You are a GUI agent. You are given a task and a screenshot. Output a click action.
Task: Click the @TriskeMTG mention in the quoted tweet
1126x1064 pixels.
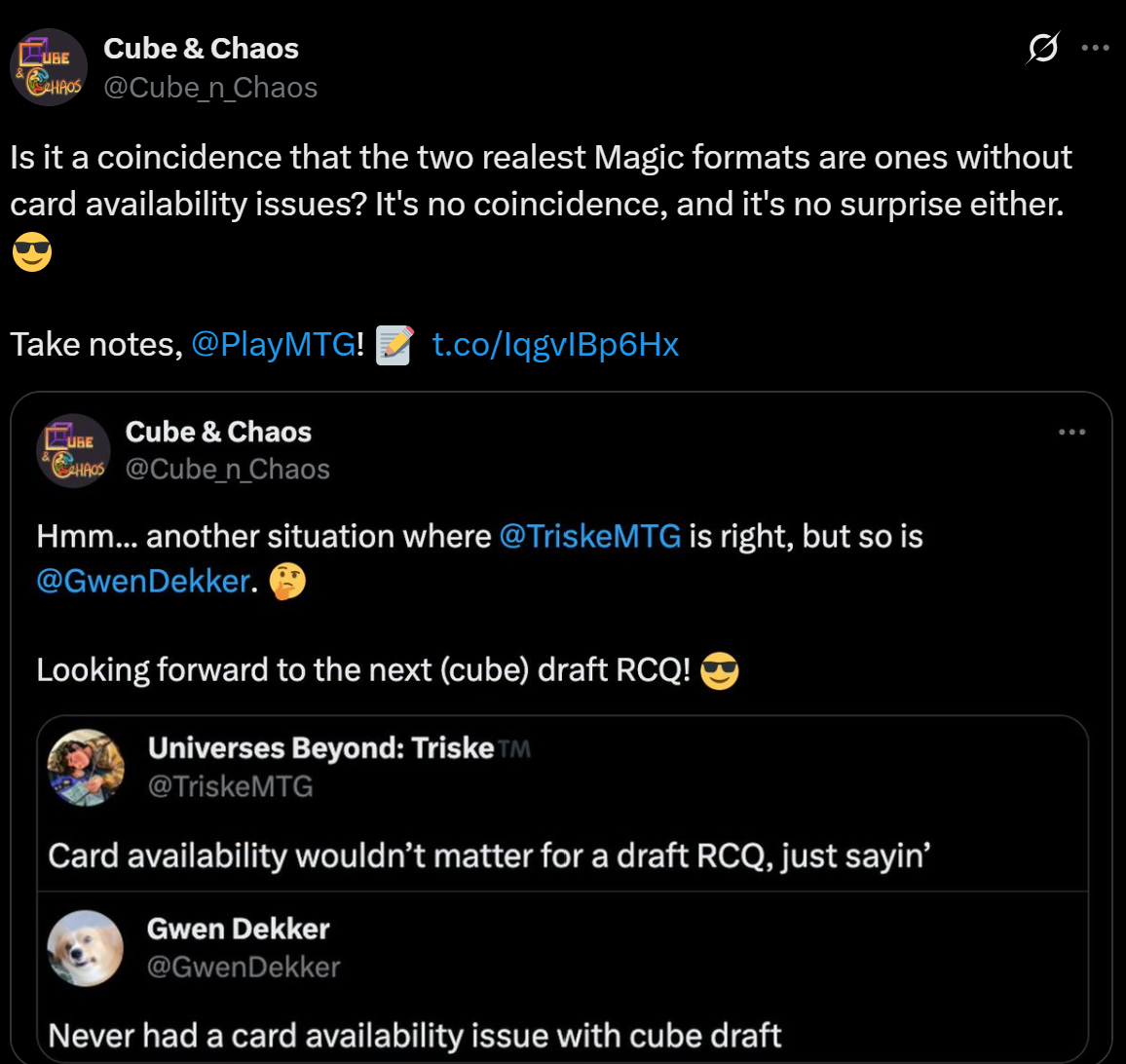point(589,537)
